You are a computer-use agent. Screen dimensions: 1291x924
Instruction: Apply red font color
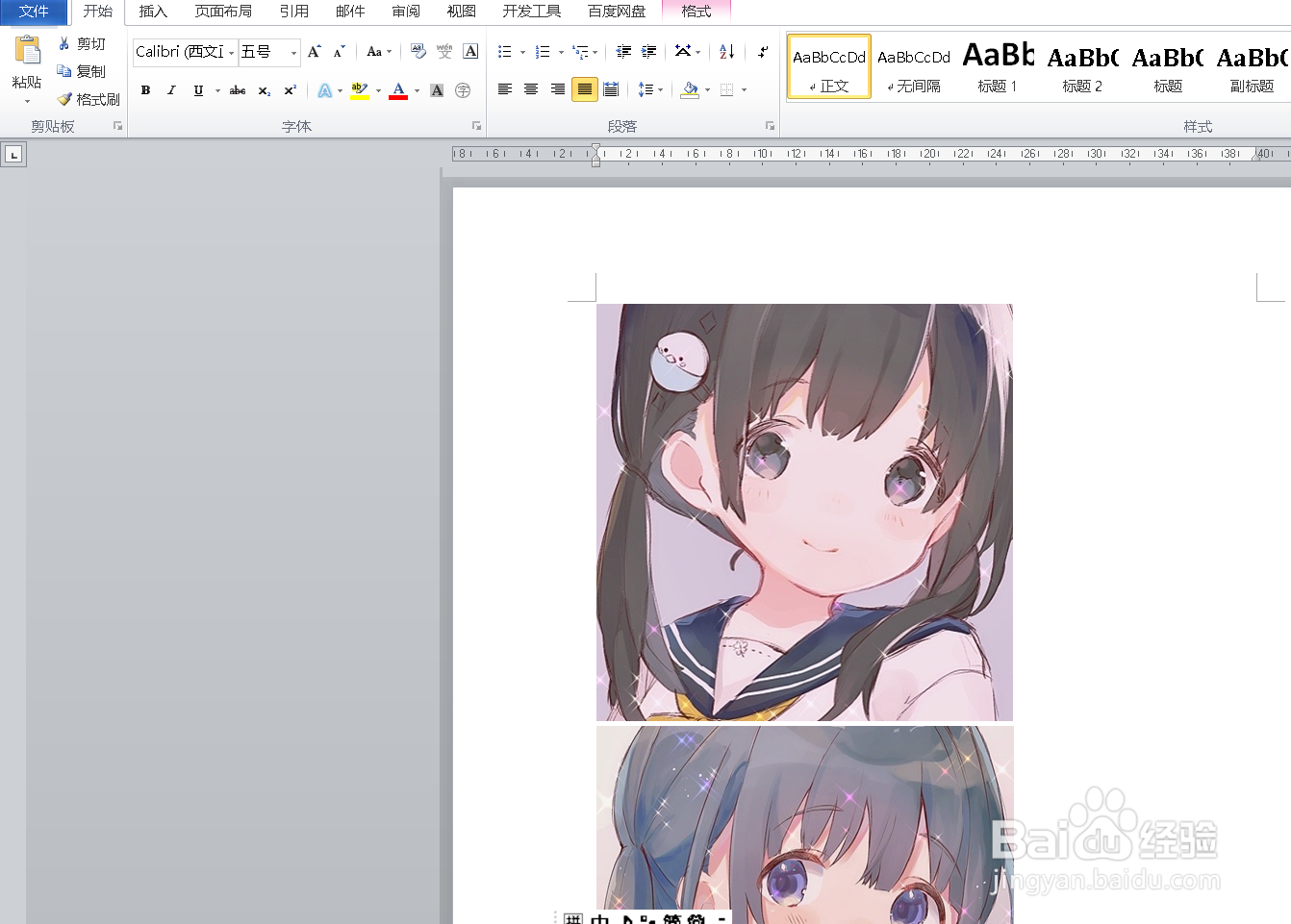point(398,90)
